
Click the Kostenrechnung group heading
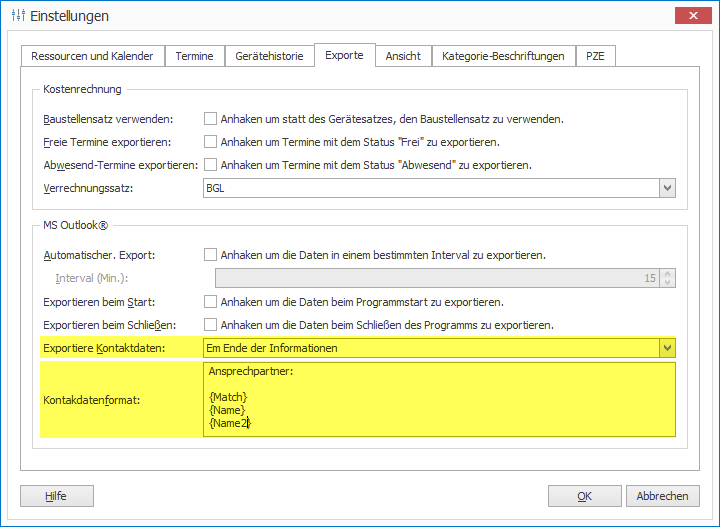click(x=82, y=89)
